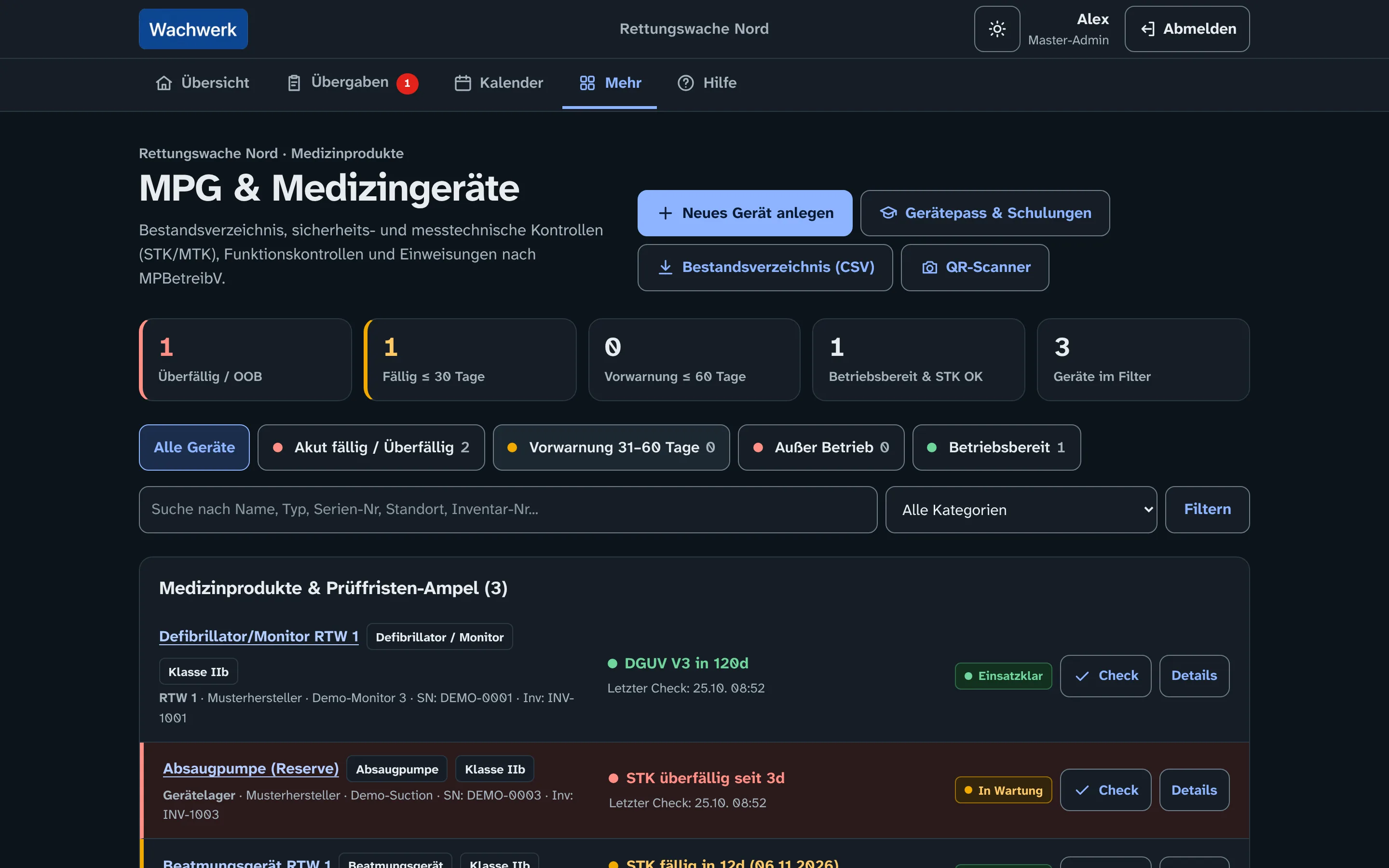Viewport: 1389px width, 868px height.
Task: Click the Vorwarnung ≤ 60 Tage card
Action: pos(694,359)
